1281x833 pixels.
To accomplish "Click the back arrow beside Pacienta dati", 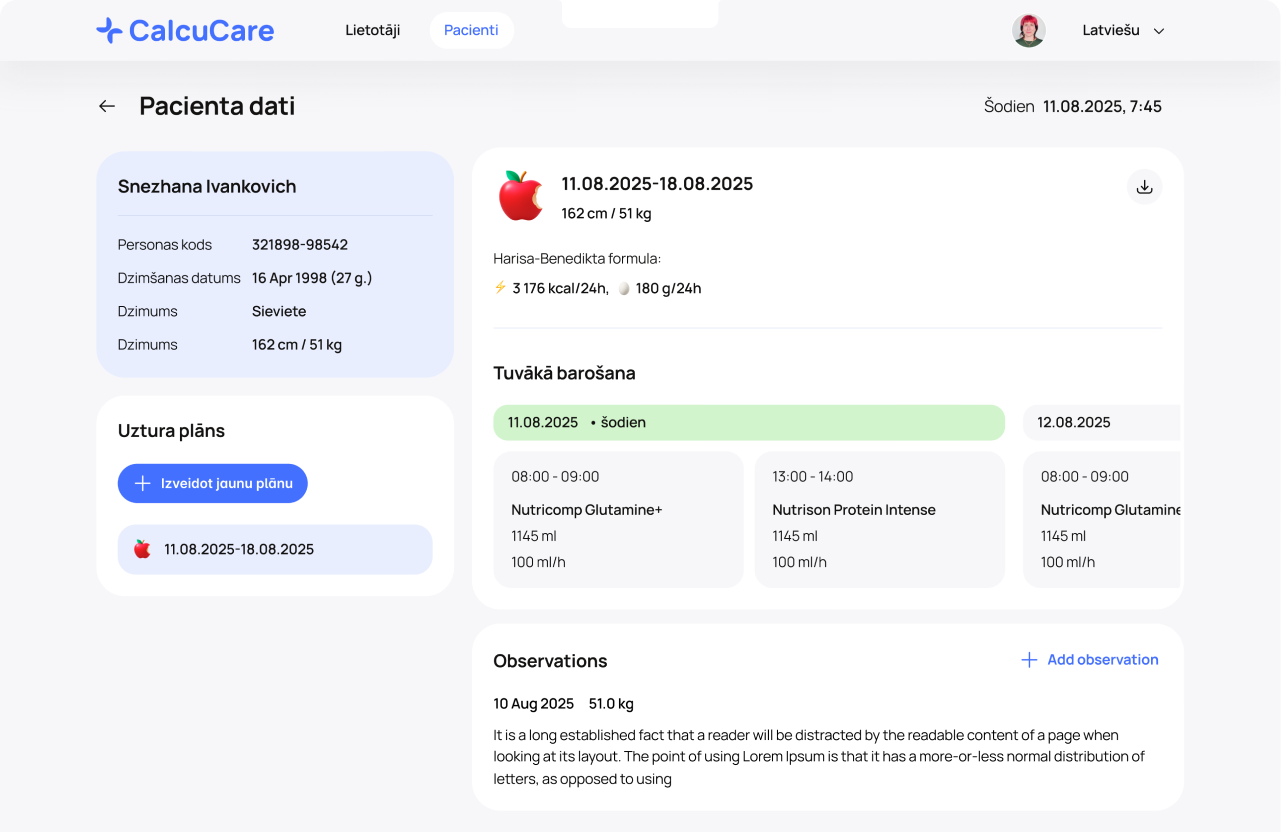I will (x=107, y=106).
